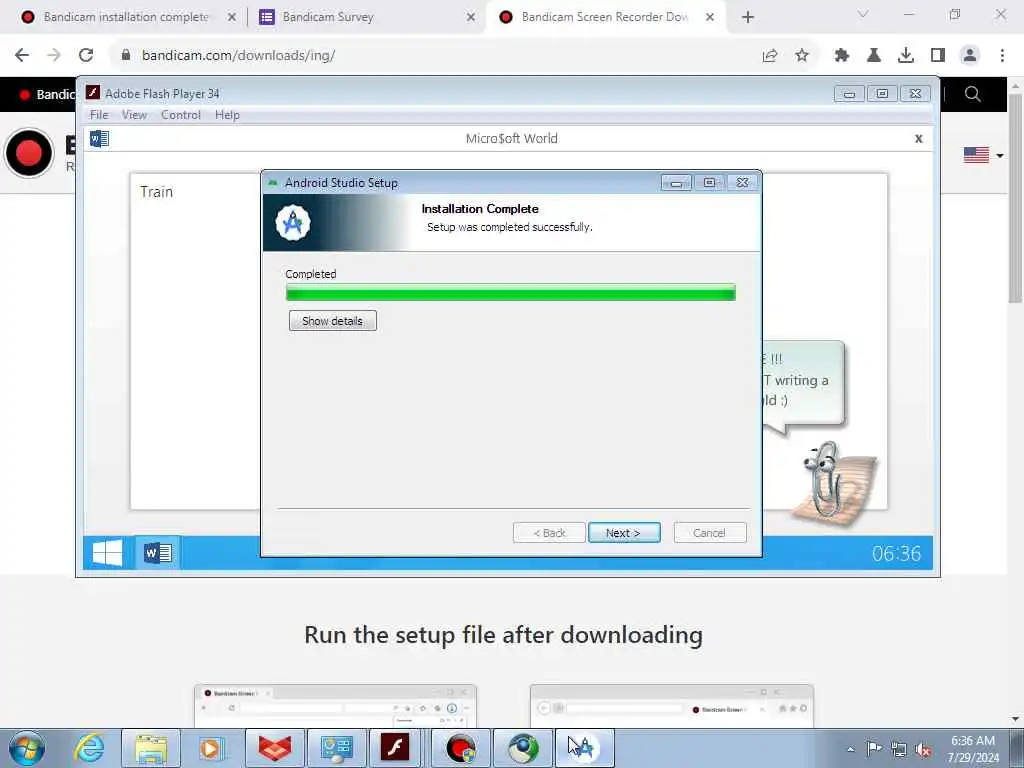
Task: Open the profile avatar icon
Action: [970, 56]
